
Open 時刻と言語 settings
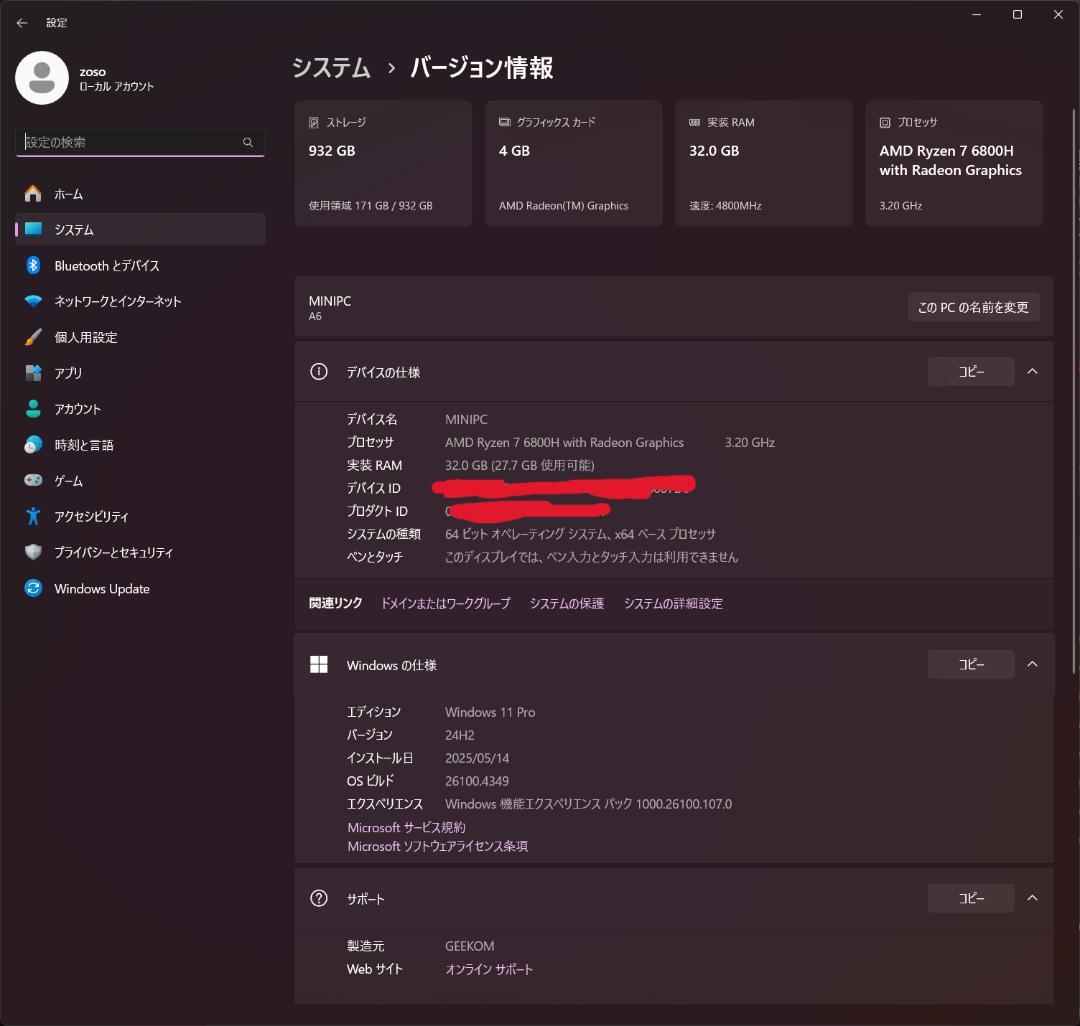85,444
